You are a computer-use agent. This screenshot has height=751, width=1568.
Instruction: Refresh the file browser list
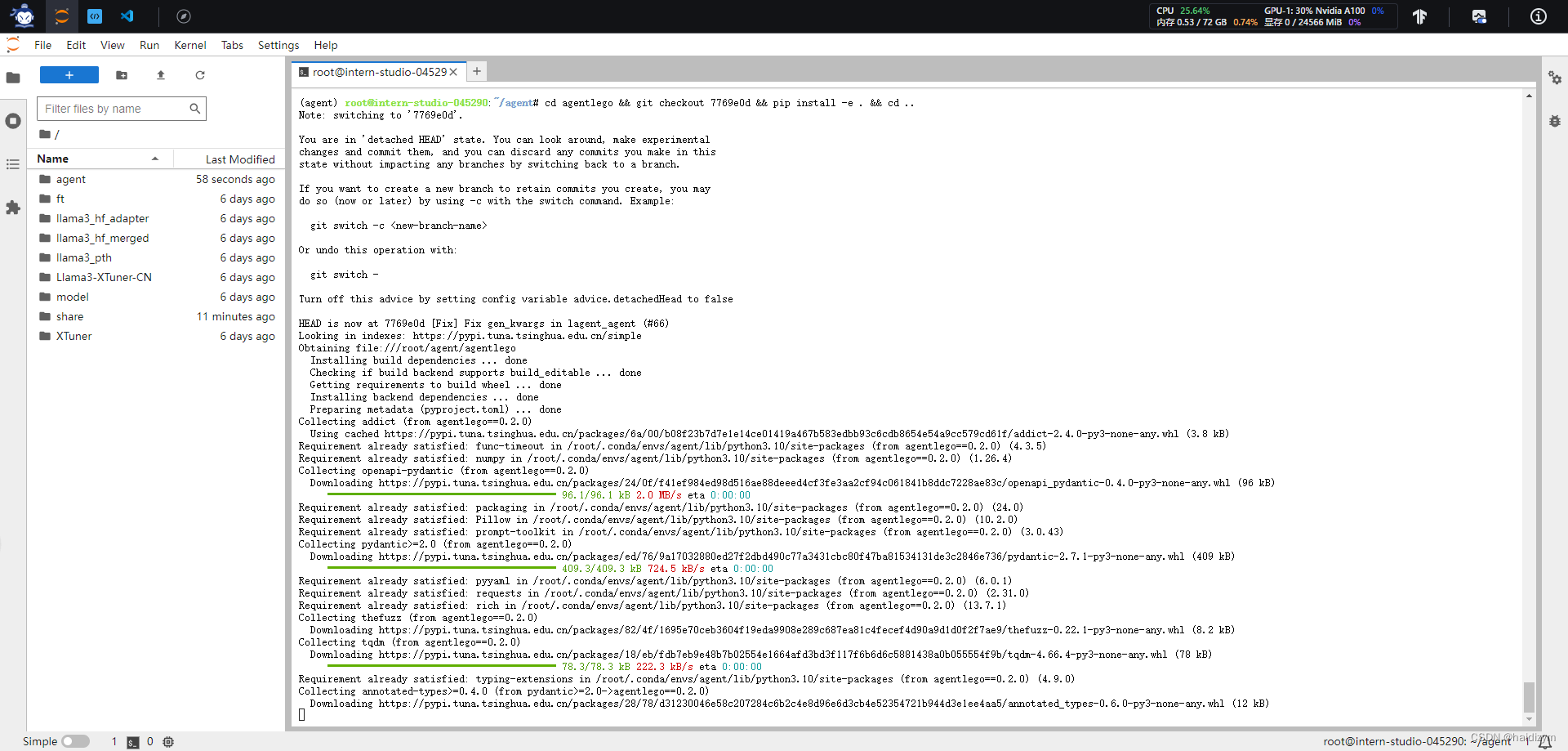pyautogui.click(x=200, y=75)
